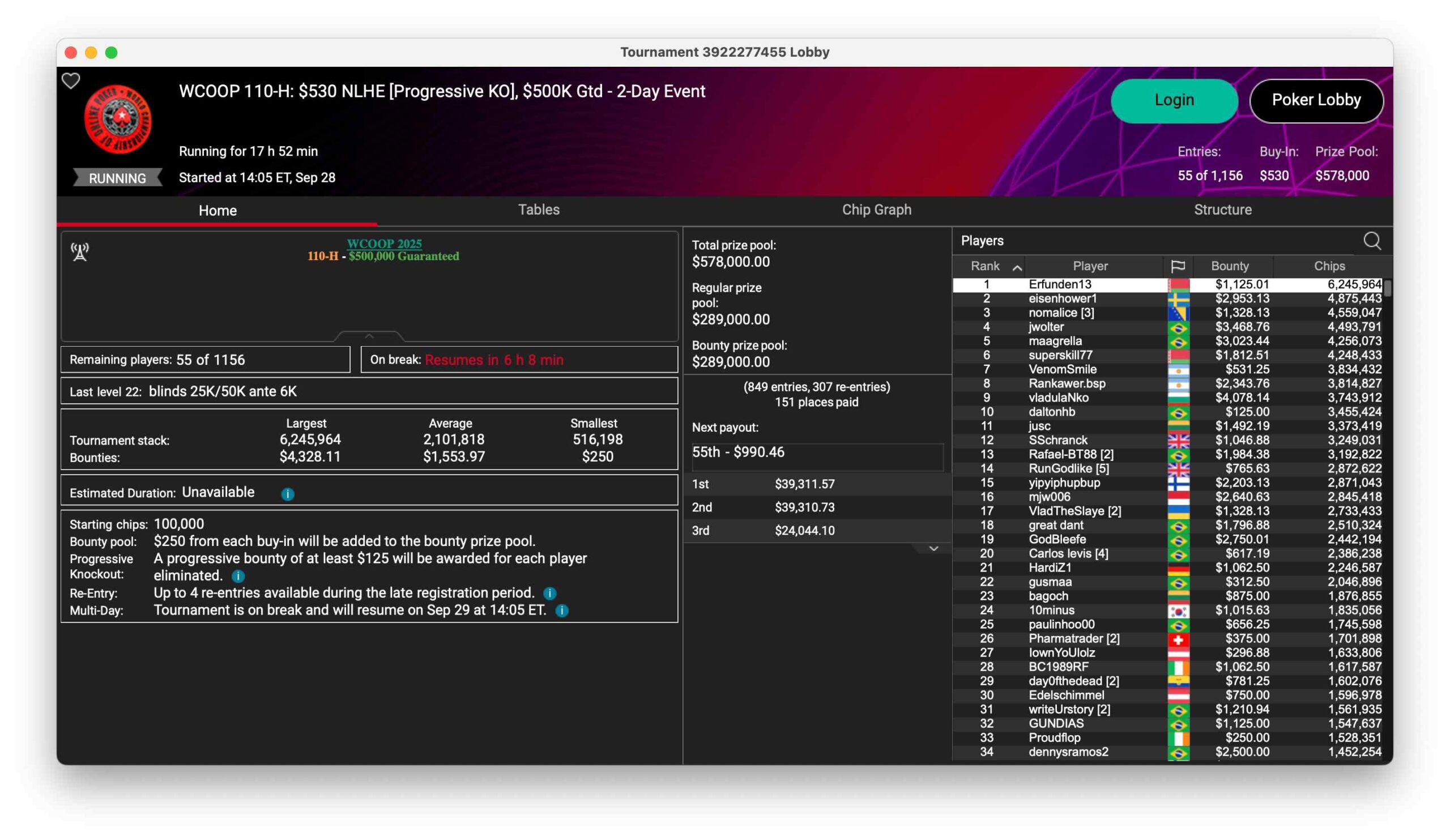This screenshot has height=840, width=1450.
Task: Collapse the tournament banner panel
Action: pyautogui.click(x=369, y=336)
